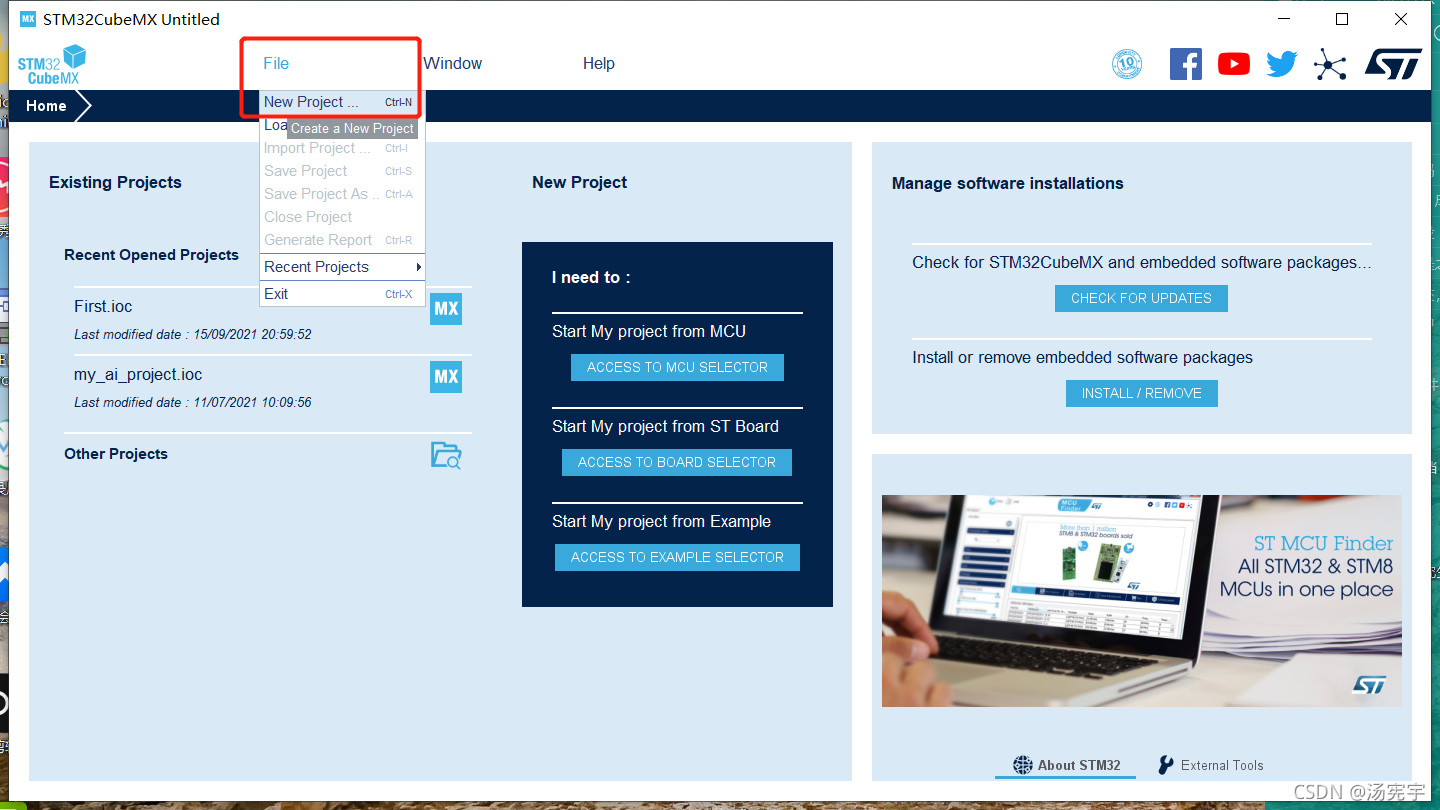Click 'Manage software installations' heading
1440x810 pixels.
click(x=1007, y=183)
